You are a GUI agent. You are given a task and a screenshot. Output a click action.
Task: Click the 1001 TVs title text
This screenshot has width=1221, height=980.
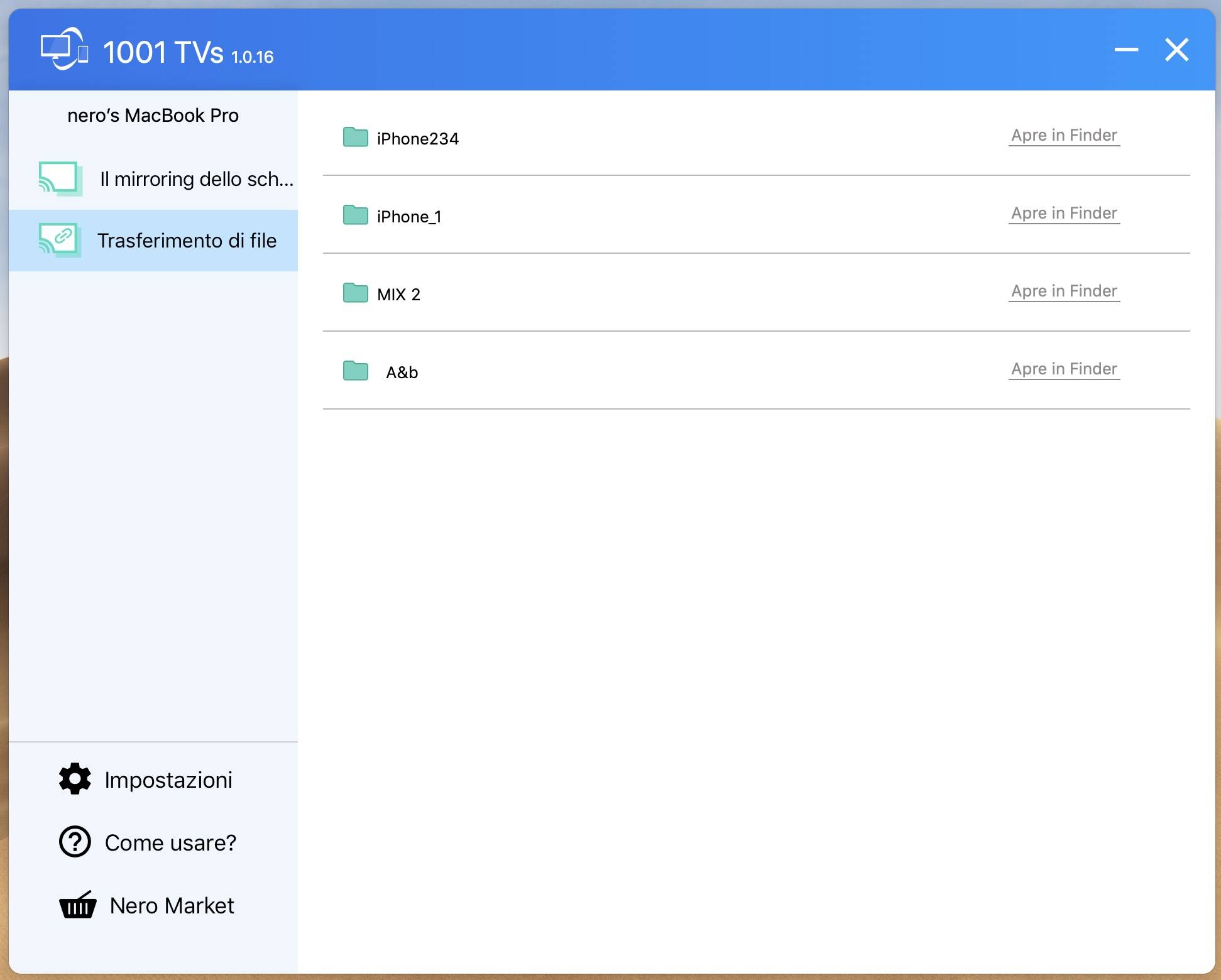click(x=163, y=52)
